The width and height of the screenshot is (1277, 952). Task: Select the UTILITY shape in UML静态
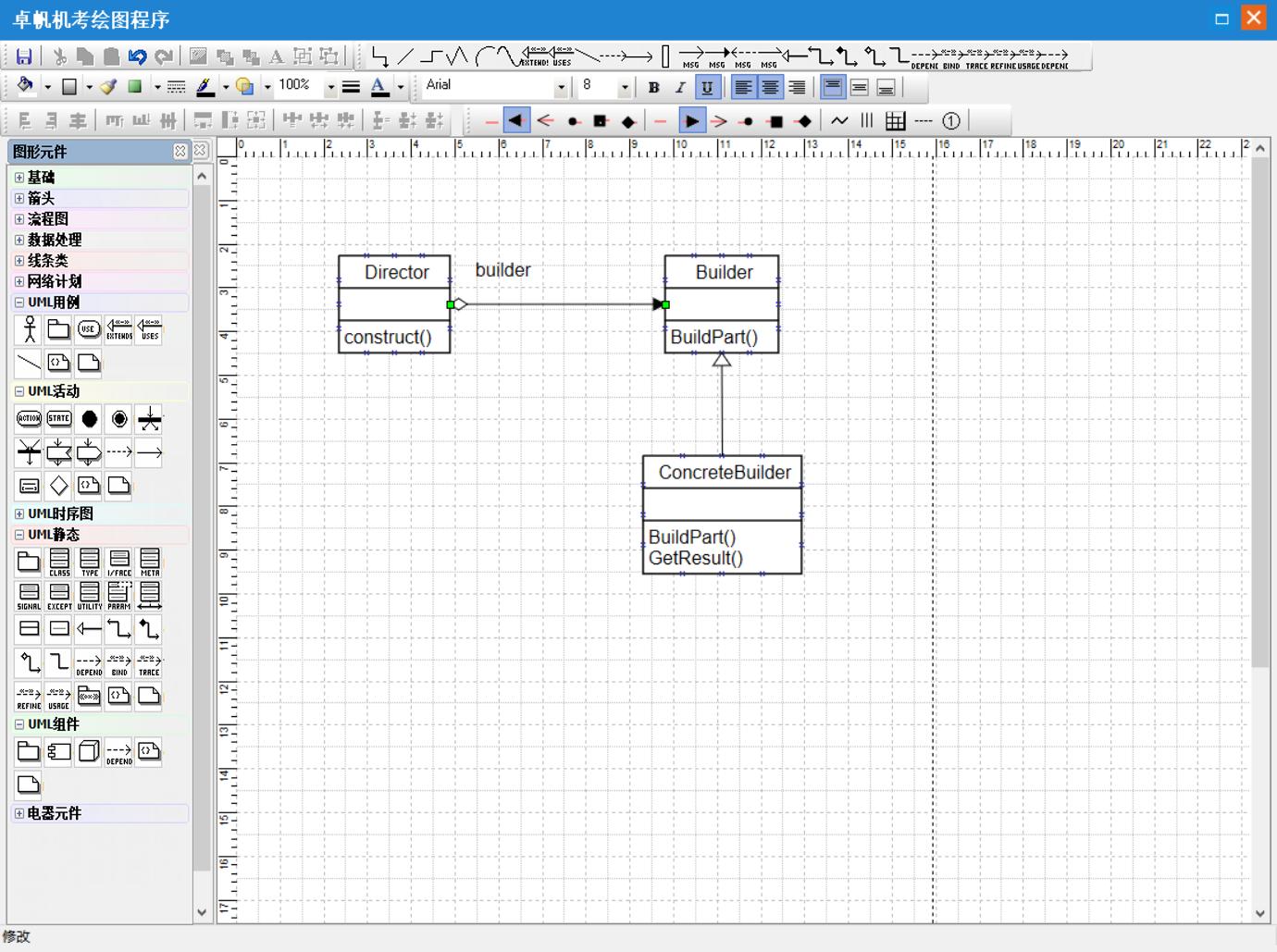[x=89, y=596]
